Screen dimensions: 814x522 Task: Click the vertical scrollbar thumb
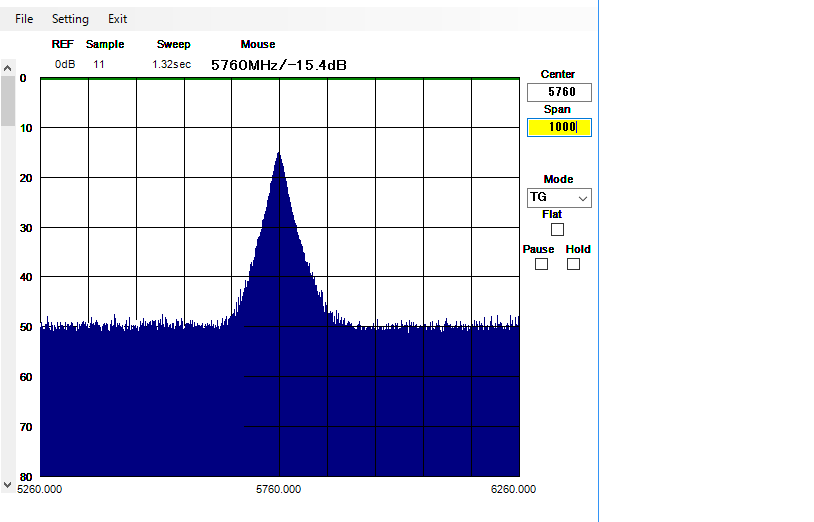pyautogui.click(x=8, y=100)
